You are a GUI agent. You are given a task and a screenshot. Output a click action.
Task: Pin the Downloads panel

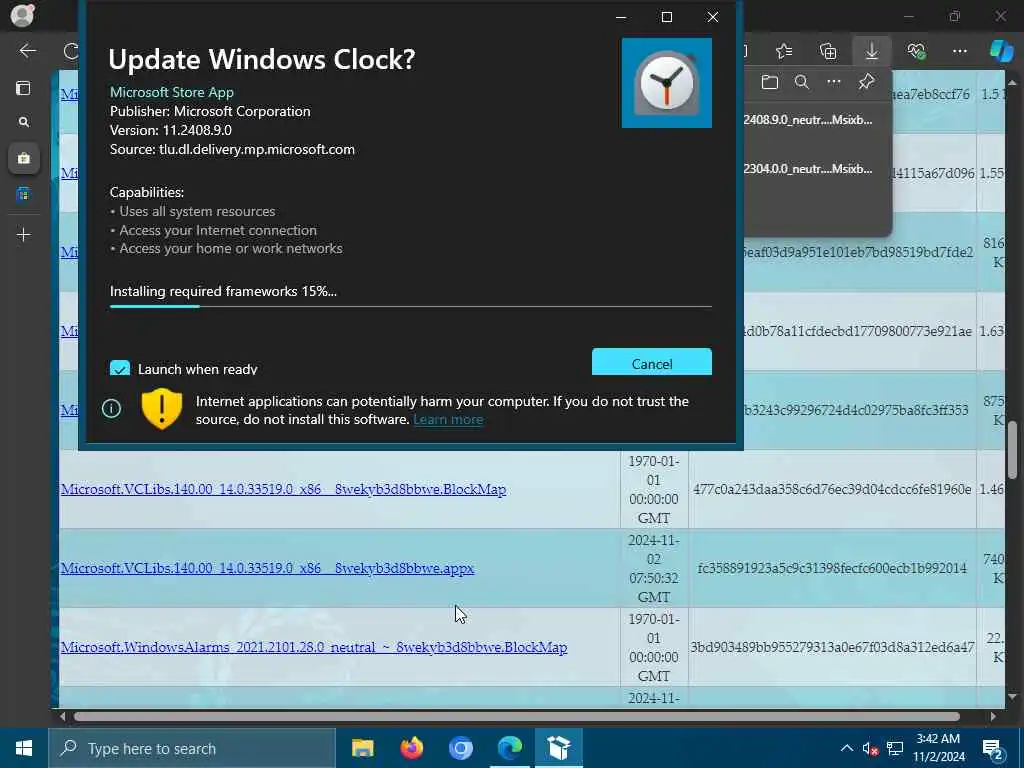click(866, 82)
